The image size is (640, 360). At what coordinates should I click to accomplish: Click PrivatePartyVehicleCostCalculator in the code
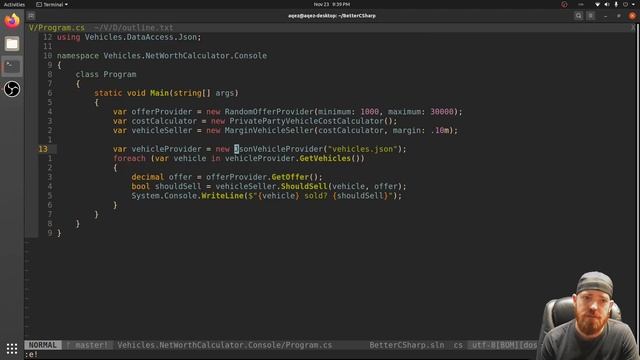click(307, 121)
